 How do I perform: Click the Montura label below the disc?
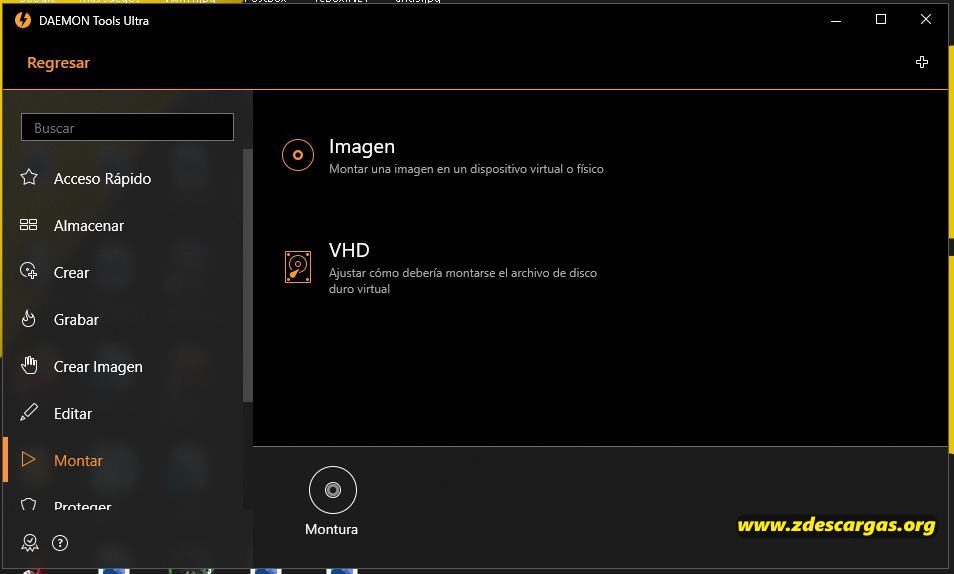click(x=332, y=529)
